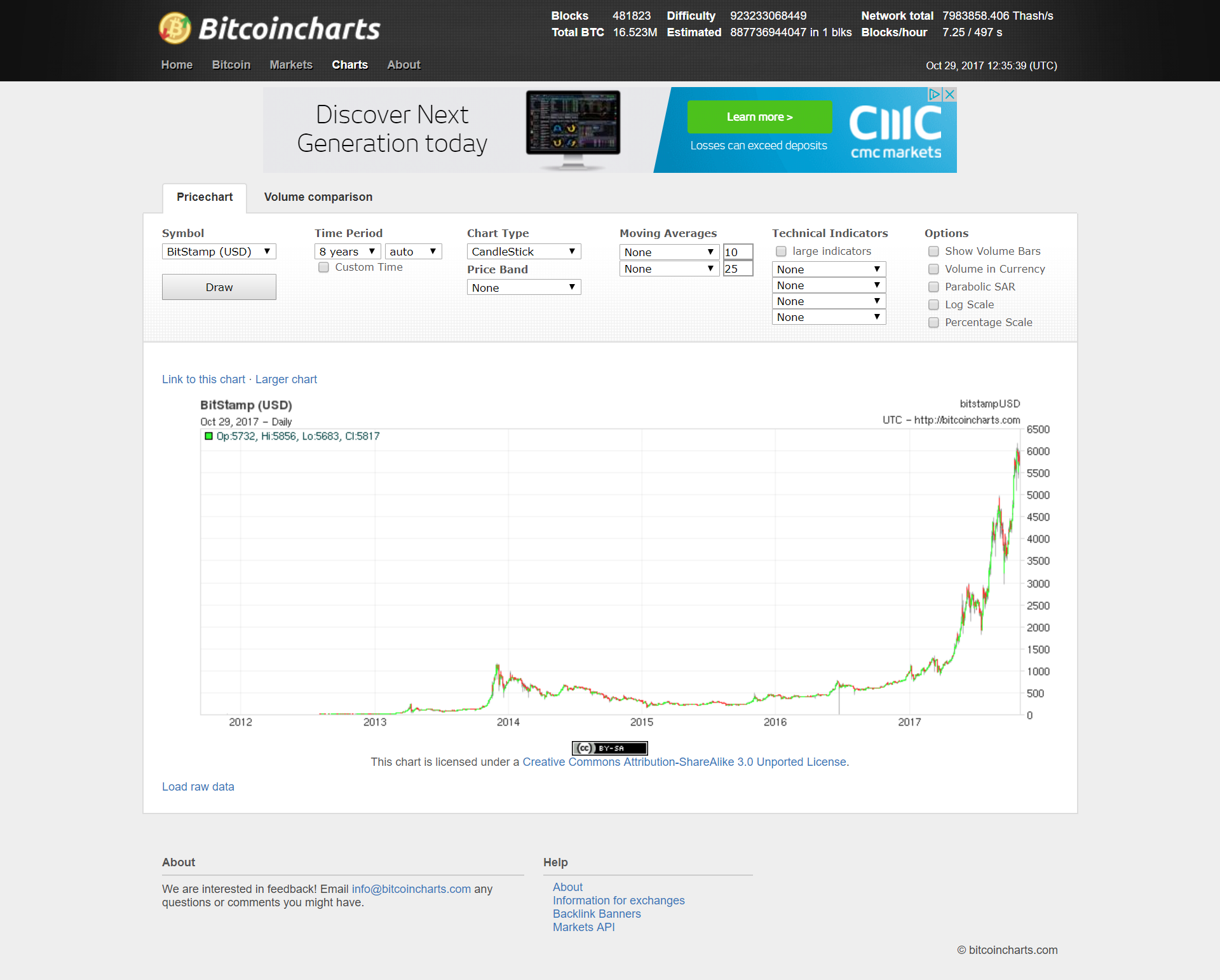Viewport: 1220px width, 980px height.
Task: Open the Backlink Banners link
Action: (x=597, y=914)
